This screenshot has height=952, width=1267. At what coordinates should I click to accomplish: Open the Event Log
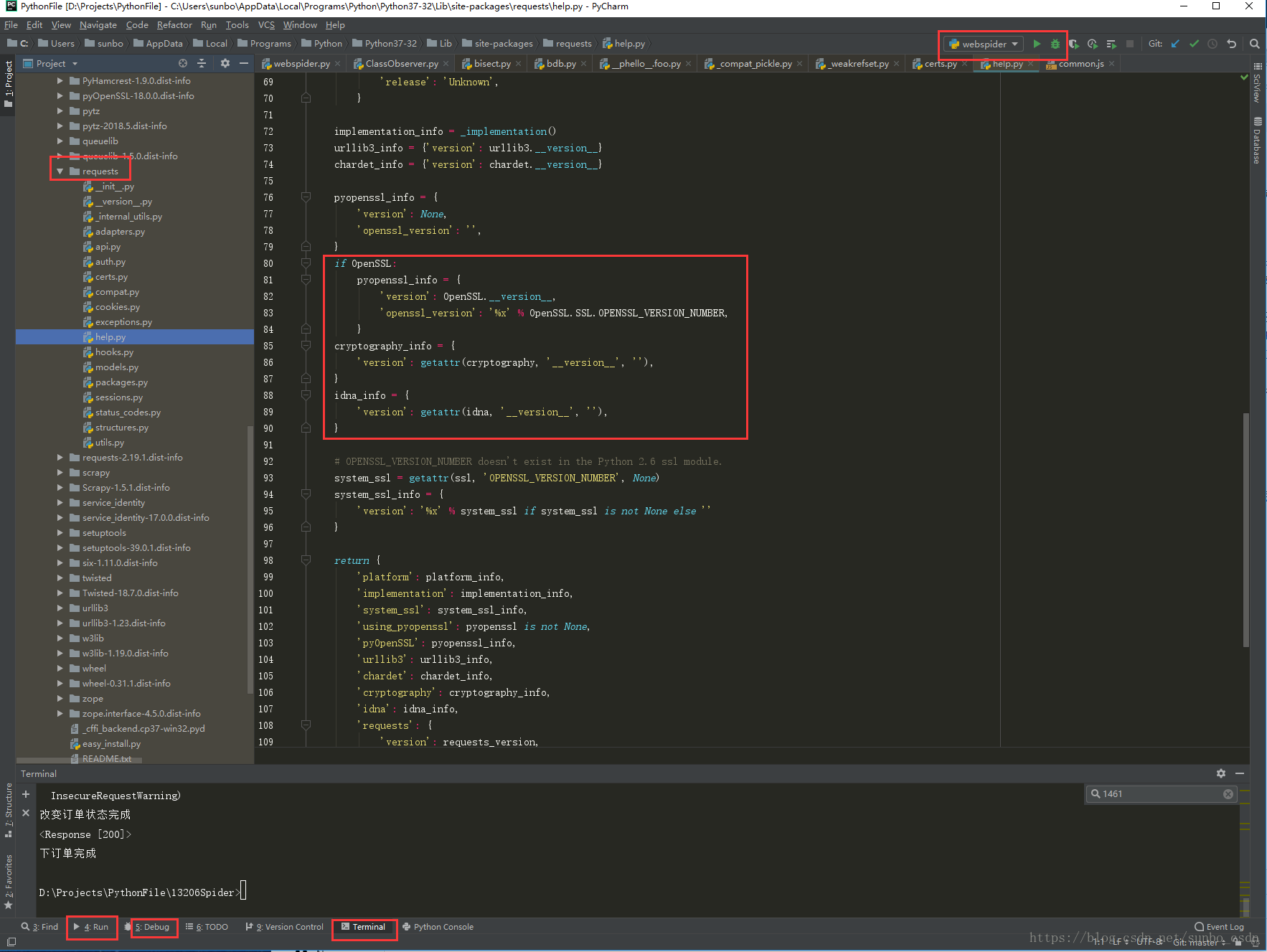[1219, 927]
